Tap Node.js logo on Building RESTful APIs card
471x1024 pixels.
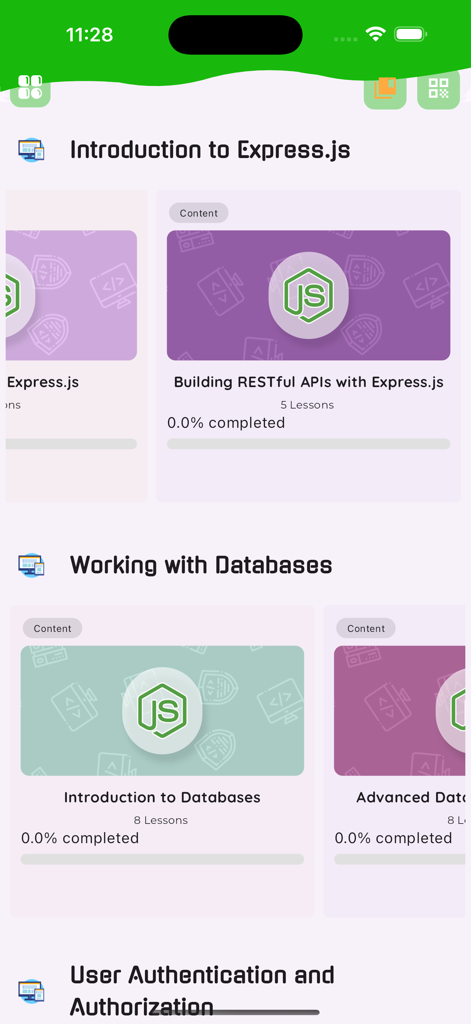click(x=308, y=295)
